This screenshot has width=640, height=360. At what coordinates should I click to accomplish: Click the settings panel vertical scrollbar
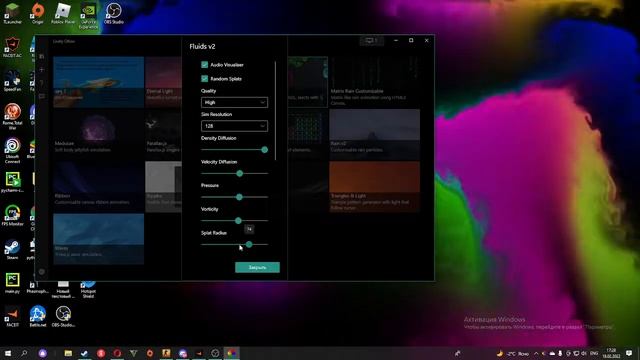276,111
